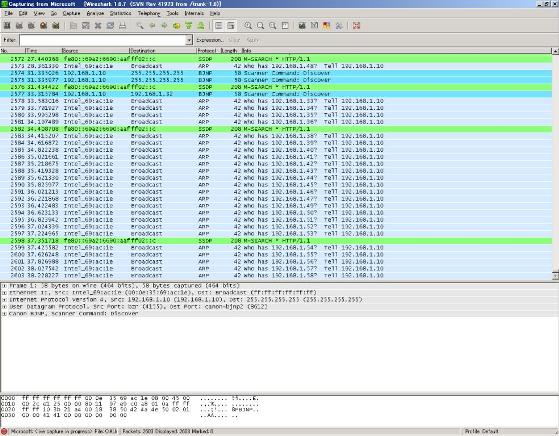
Task: Open the Analyze menu
Action: (95, 13)
